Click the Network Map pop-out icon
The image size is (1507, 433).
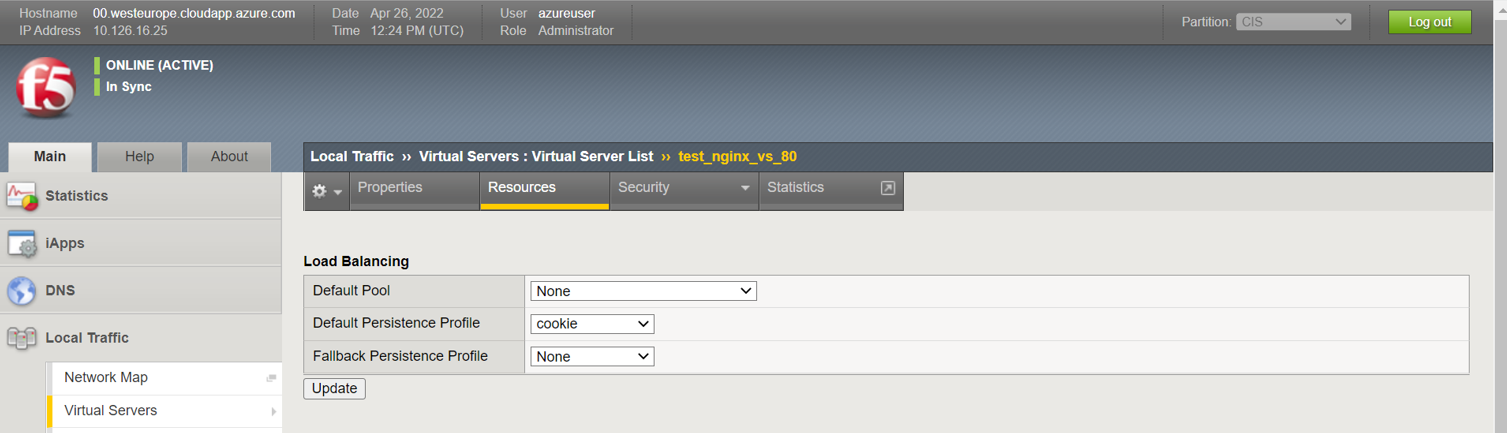pos(271,378)
